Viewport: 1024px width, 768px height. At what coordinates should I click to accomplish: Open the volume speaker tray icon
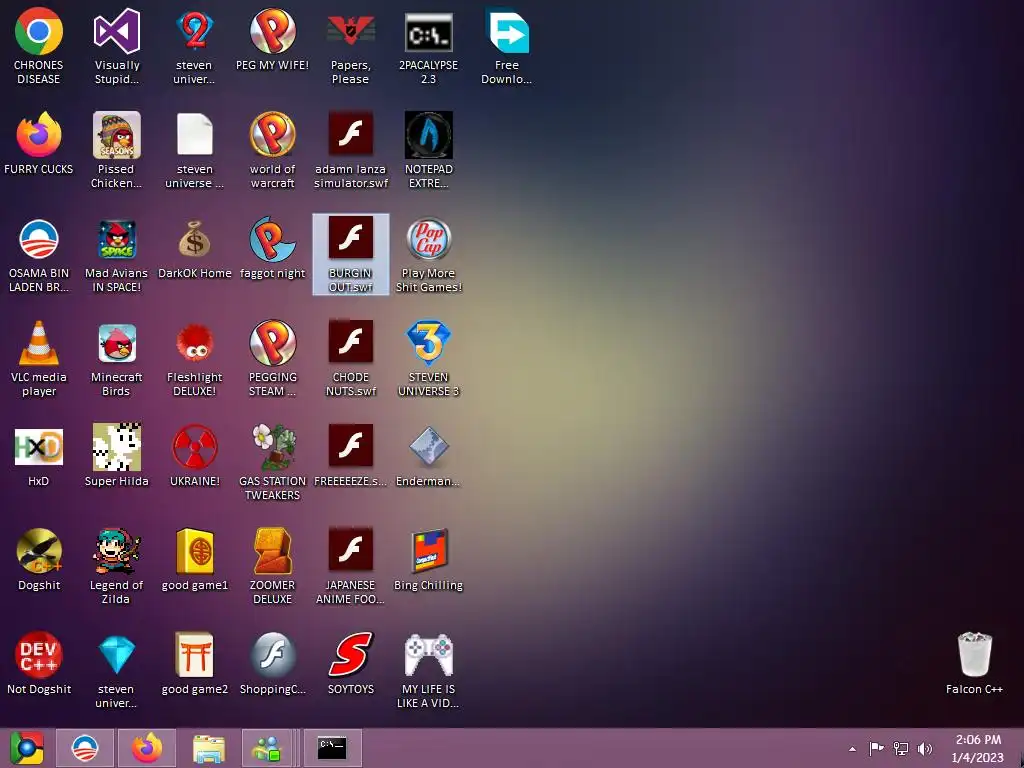click(925, 748)
